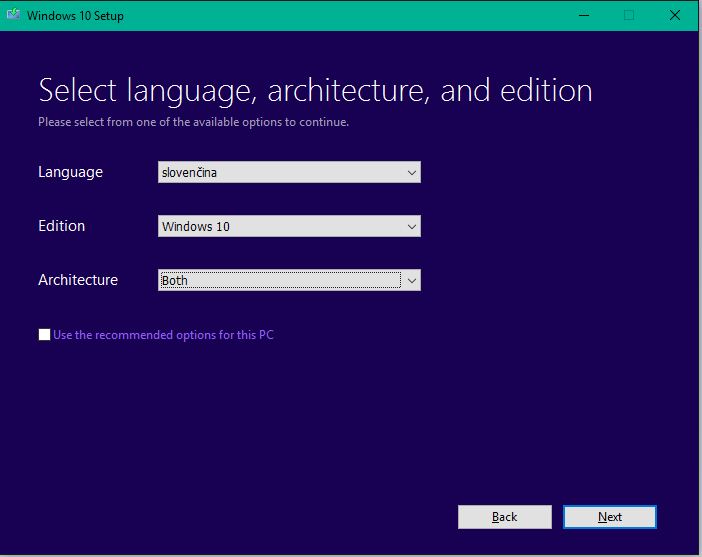Click 'Please select from one of the available options' text
Image resolution: width=702 pixels, height=557 pixels.
[193, 122]
